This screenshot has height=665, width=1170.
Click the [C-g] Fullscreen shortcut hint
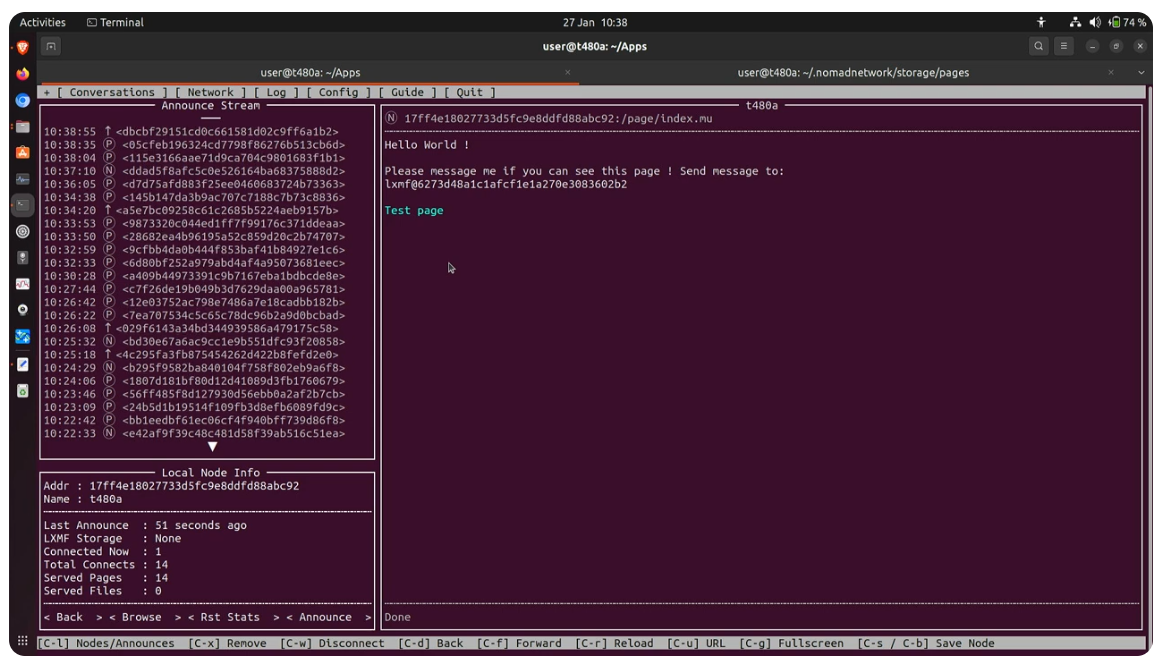coord(792,643)
